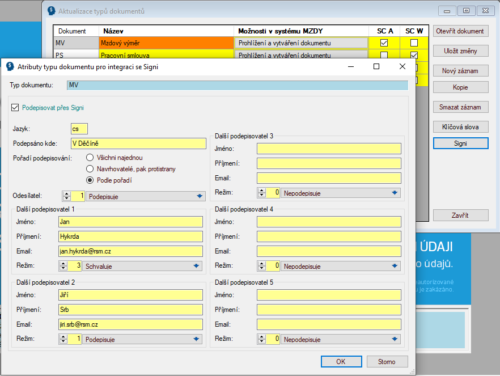500x376 pixels.
Task: Click Email field of Další podepisovatel 5
Action: [329, 324]
